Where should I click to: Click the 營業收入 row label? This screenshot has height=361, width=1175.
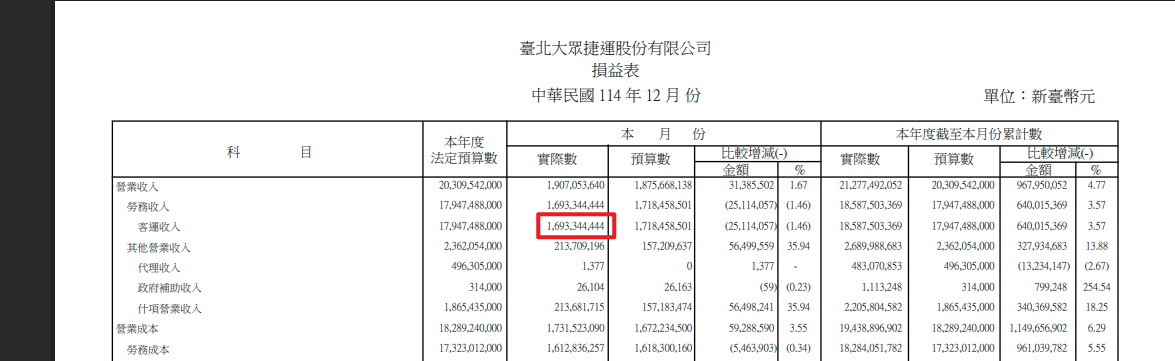click(136, 186)
